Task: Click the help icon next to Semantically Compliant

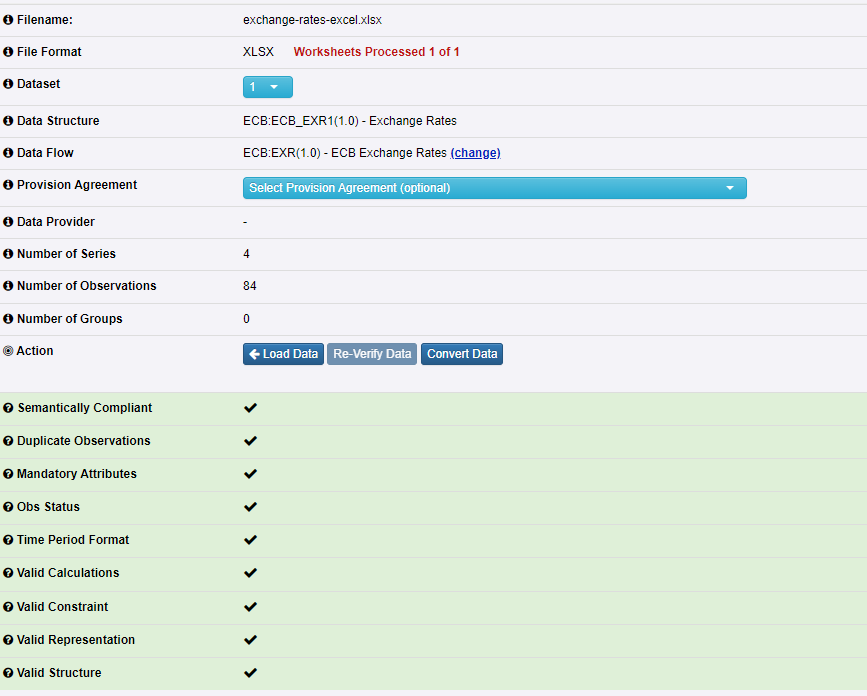Action: 9,408
